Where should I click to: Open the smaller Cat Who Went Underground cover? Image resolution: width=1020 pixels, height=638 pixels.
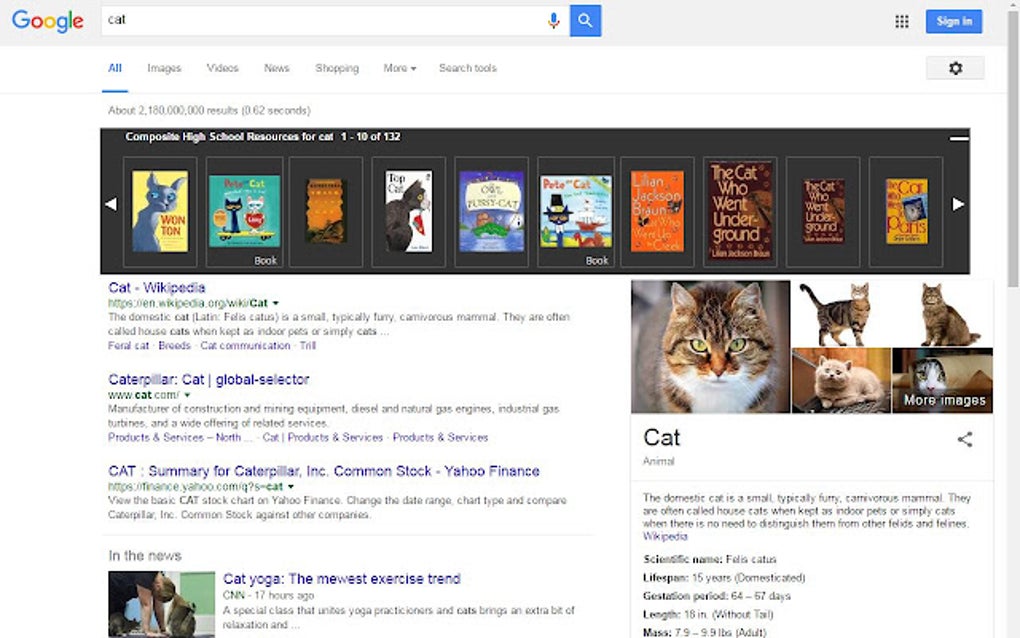coord(824,211)
